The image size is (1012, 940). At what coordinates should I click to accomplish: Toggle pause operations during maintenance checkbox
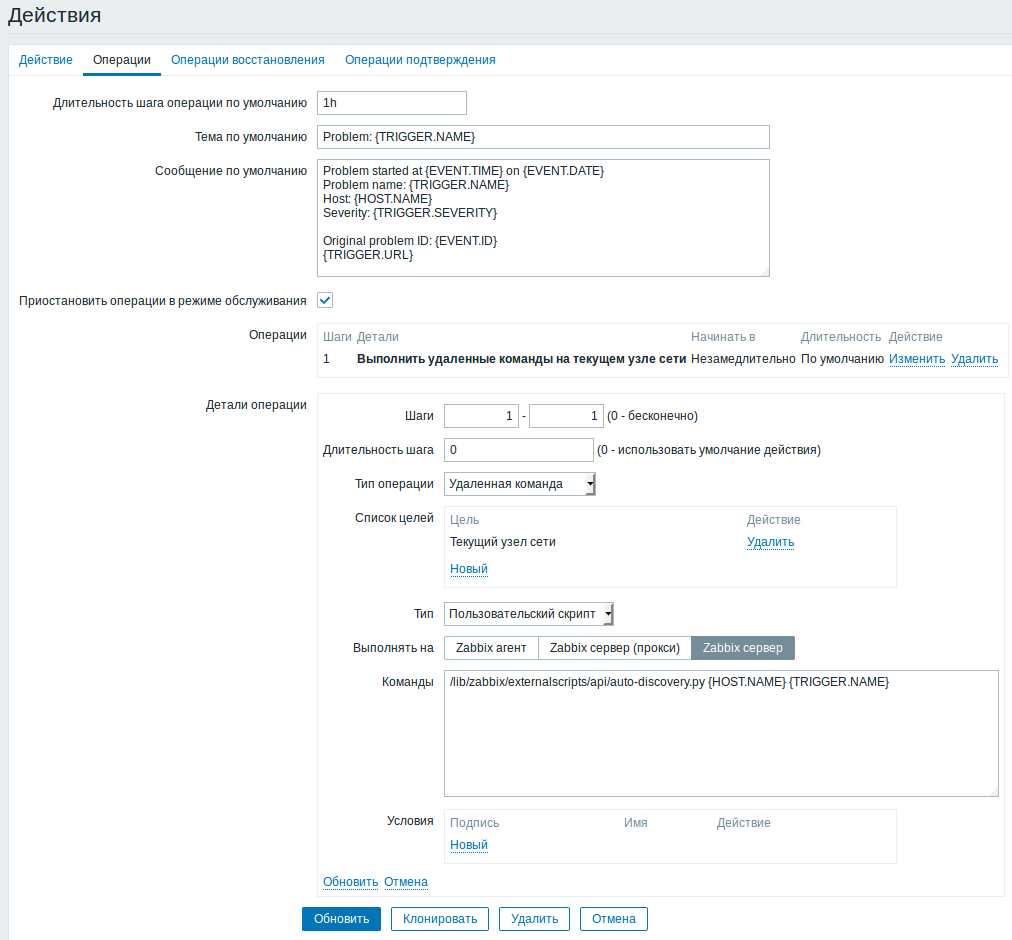point(325,300)
